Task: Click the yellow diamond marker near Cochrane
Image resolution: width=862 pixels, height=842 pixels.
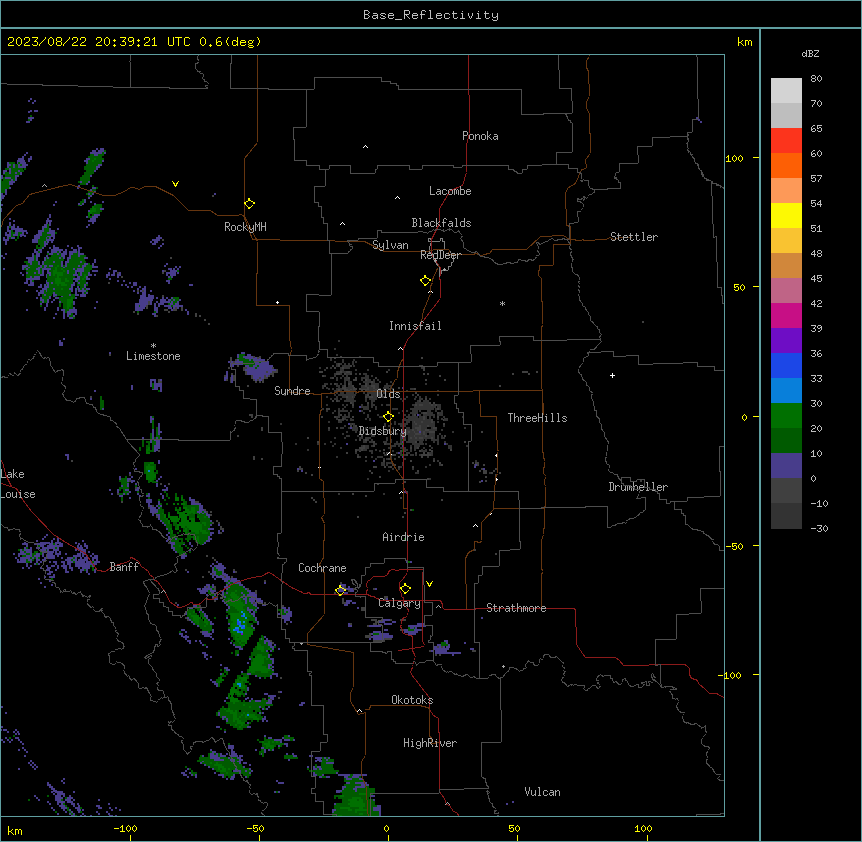Action: pyautogui.click(x=340, y=590)
